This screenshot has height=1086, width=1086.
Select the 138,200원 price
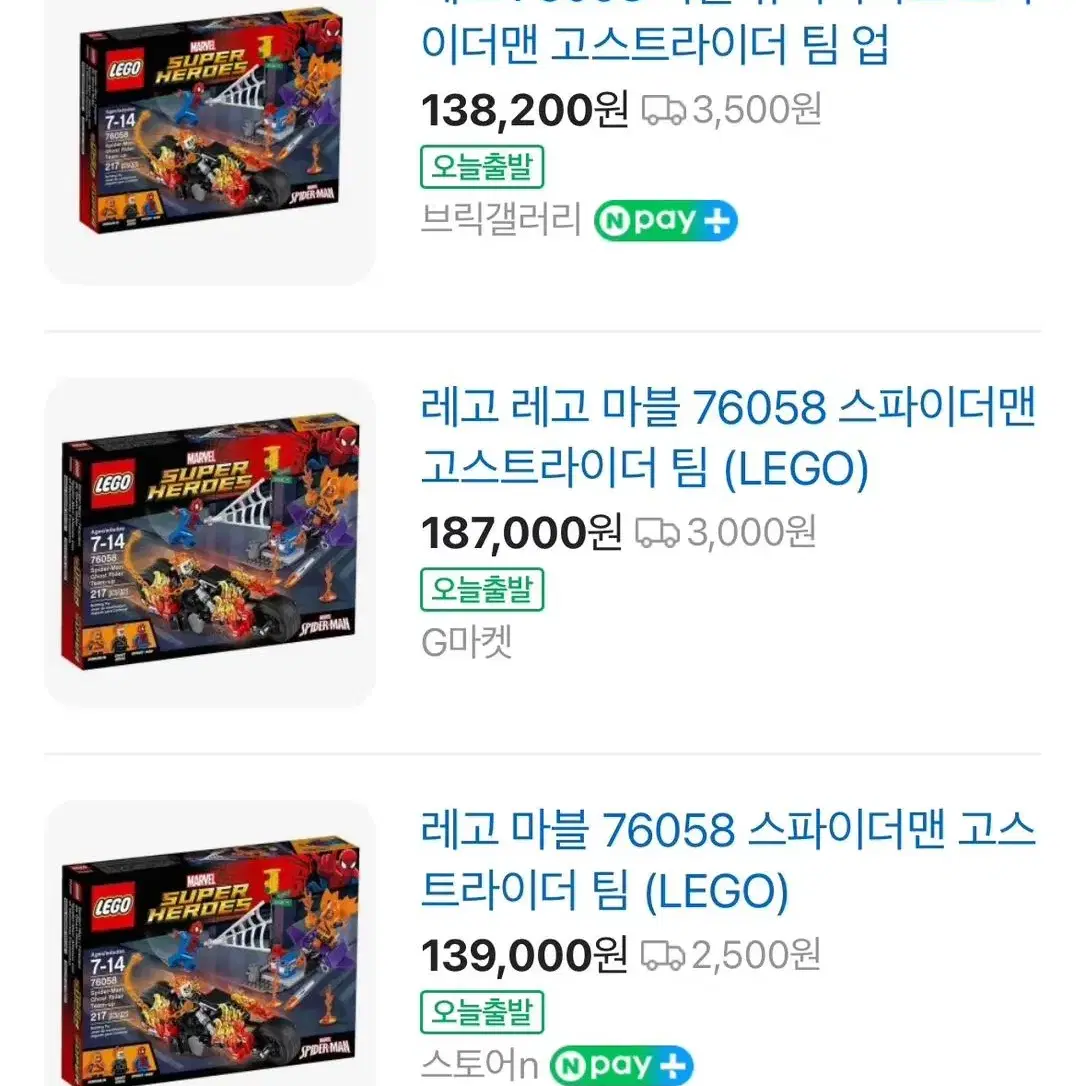point(525,110)
